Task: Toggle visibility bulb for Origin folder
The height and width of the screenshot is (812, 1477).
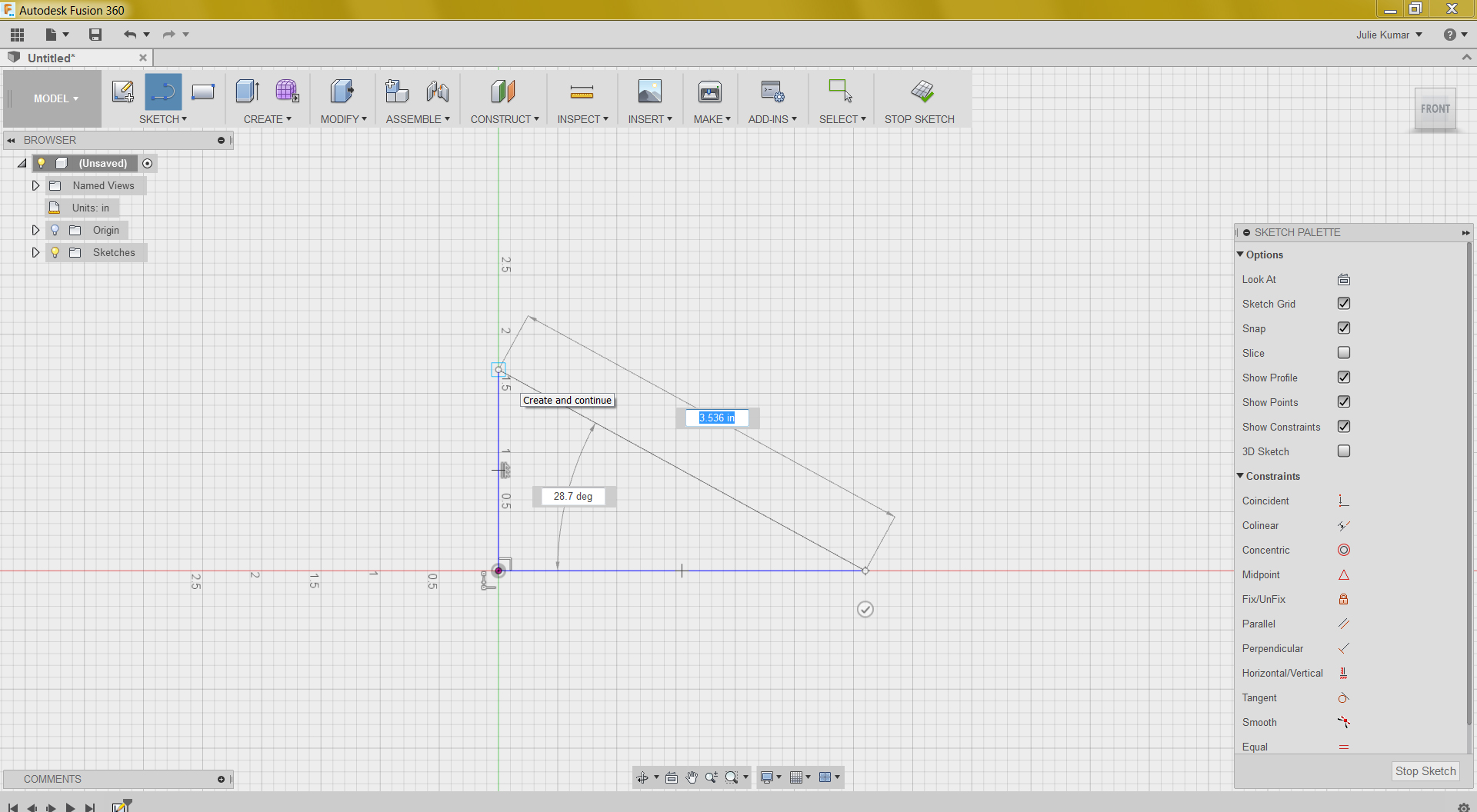Action: [x=55, y=230]
